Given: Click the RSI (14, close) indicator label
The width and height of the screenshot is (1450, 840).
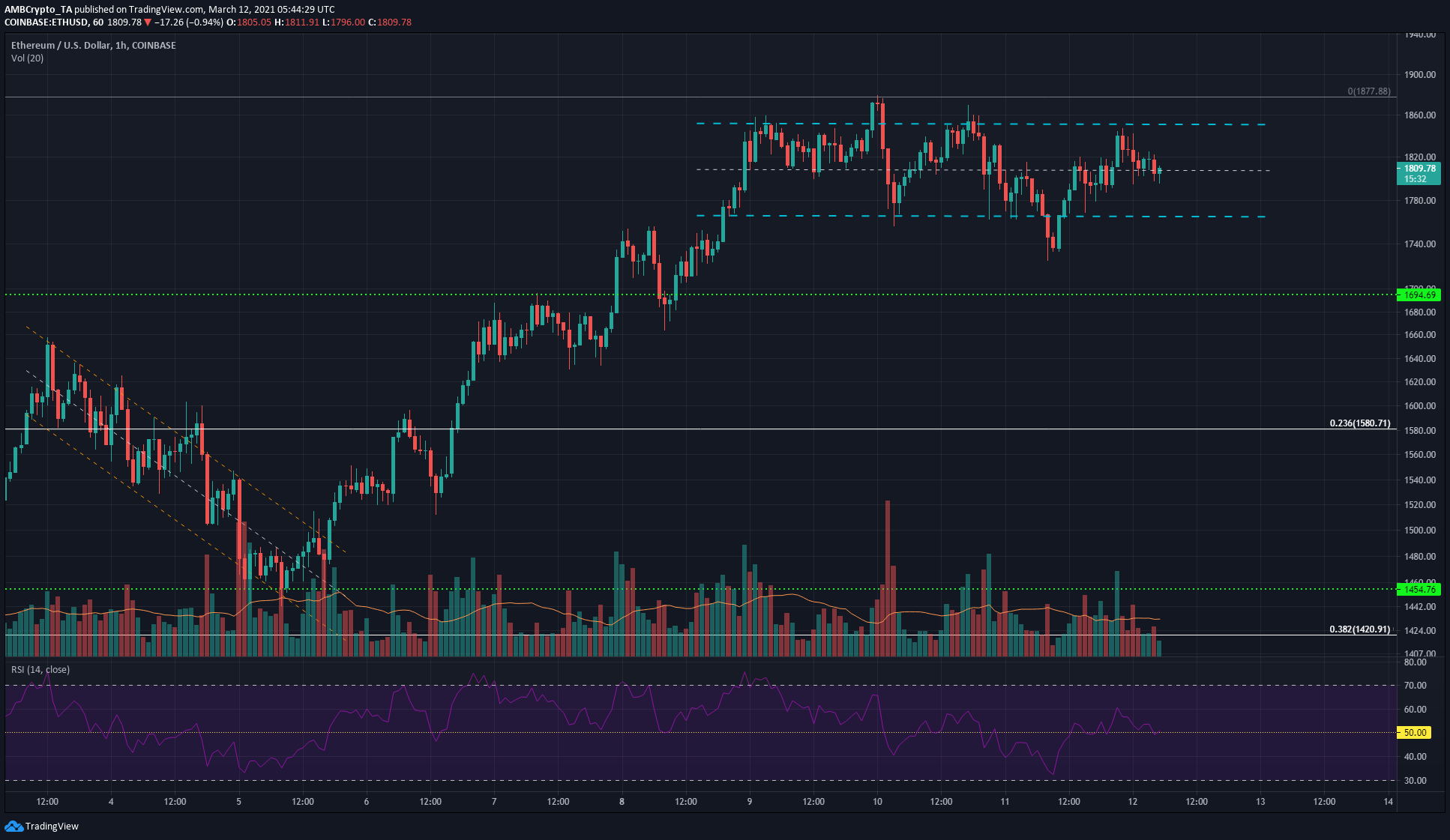Looking at the screenshot, I should point(40,669).
